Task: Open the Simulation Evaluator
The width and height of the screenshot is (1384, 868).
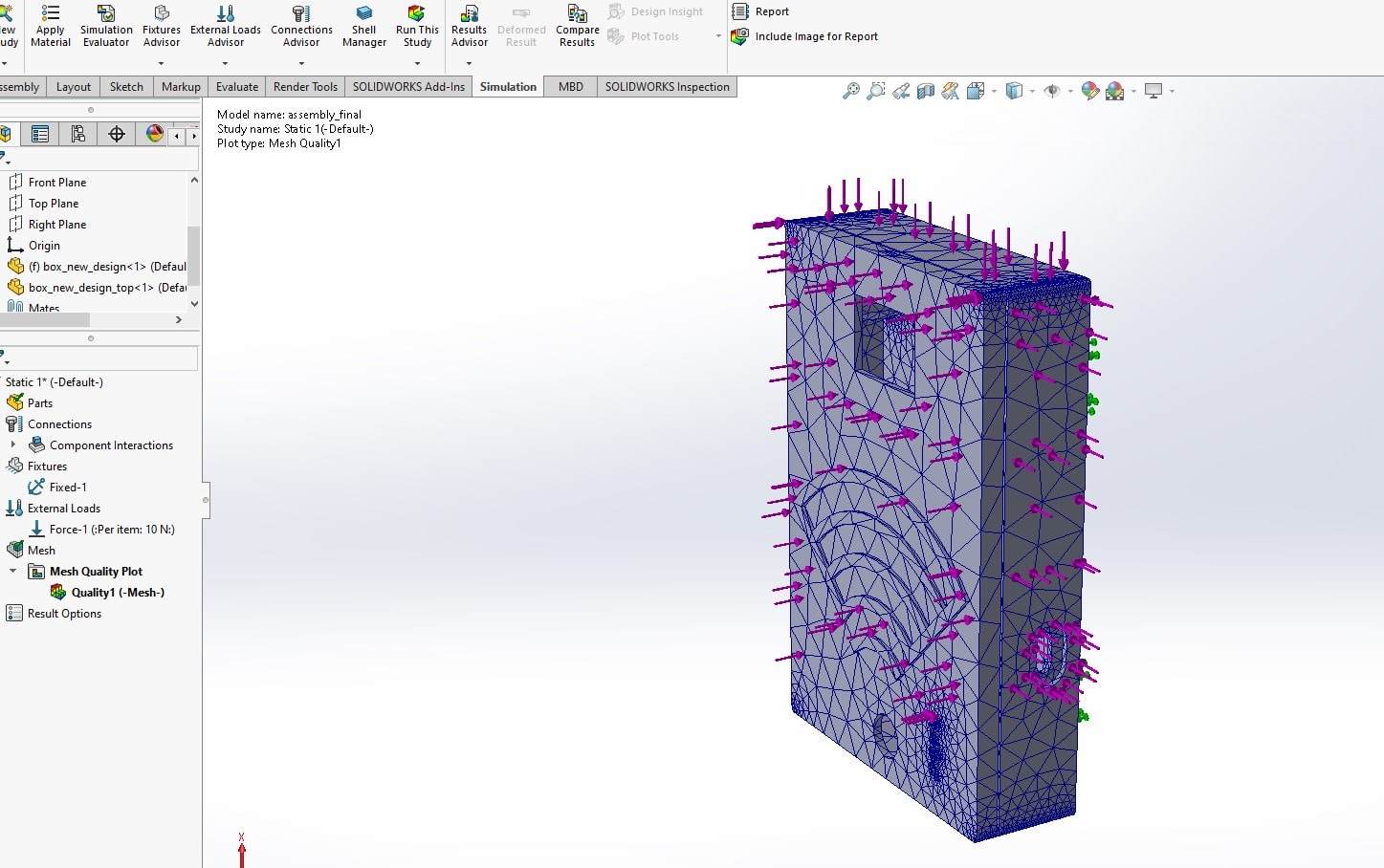Action: coord(106,26)
